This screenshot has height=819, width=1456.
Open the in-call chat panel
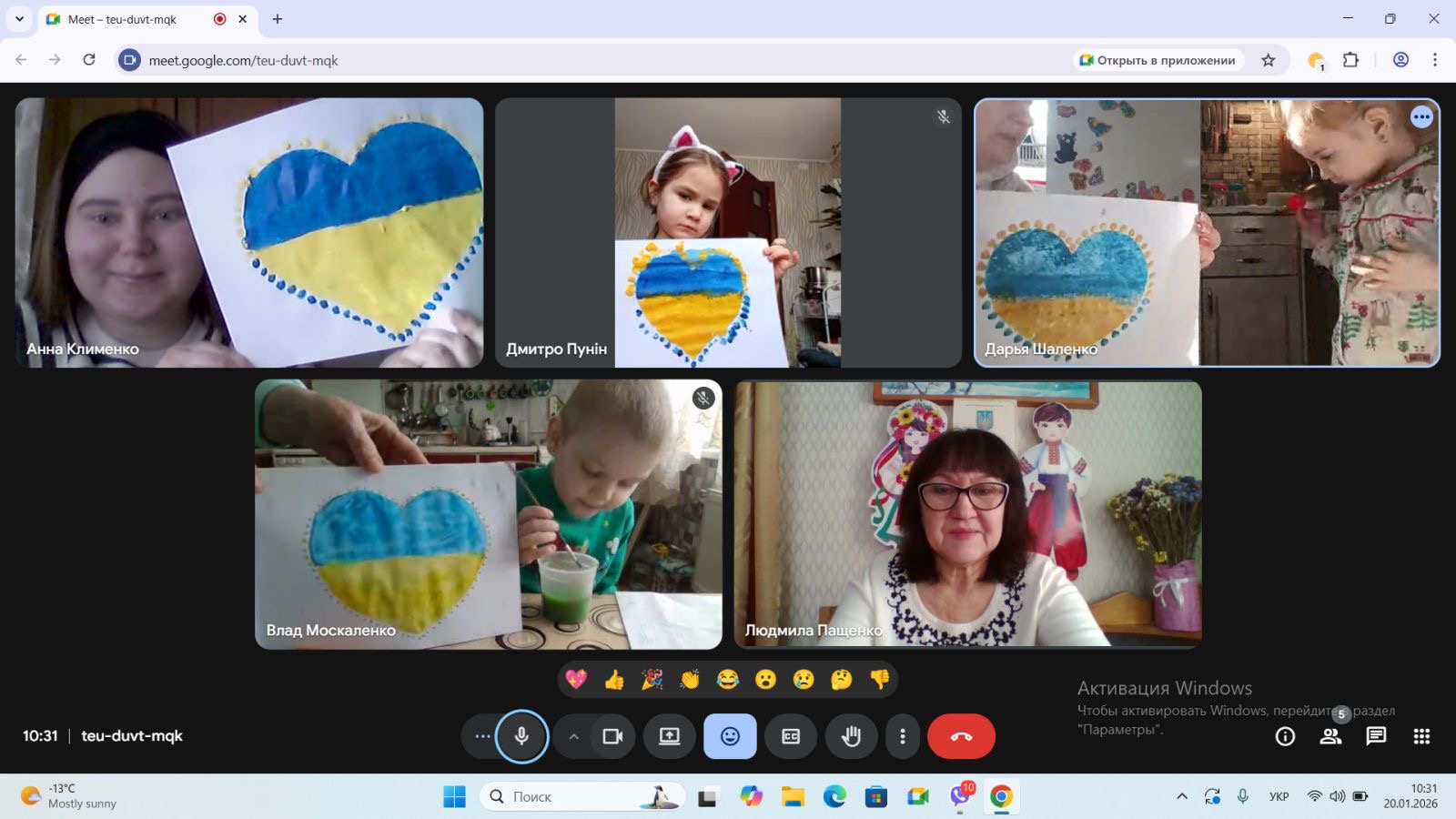[1376, 736]
